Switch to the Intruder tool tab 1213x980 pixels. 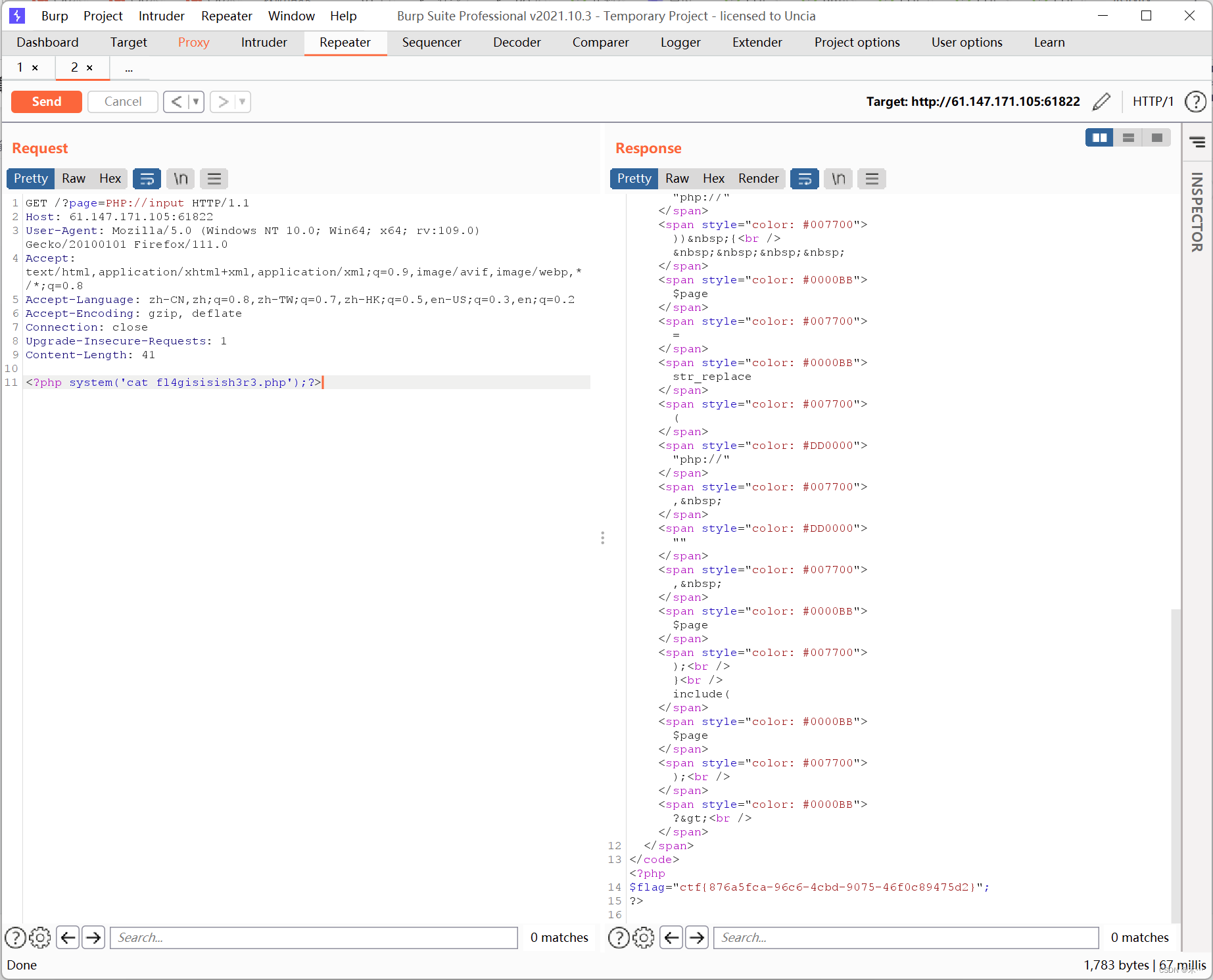pyautogui.click(x=264, y=43)
